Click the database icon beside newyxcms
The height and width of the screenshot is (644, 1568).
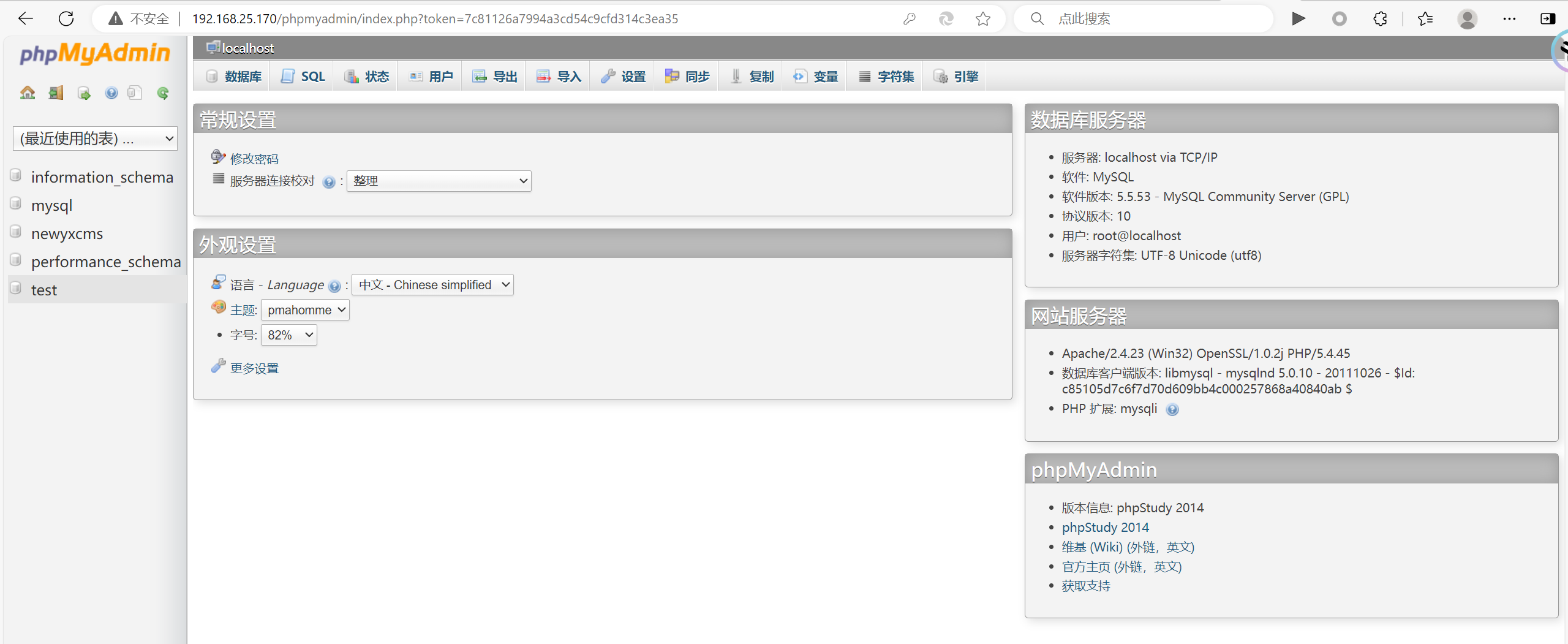tap(16, 232)
